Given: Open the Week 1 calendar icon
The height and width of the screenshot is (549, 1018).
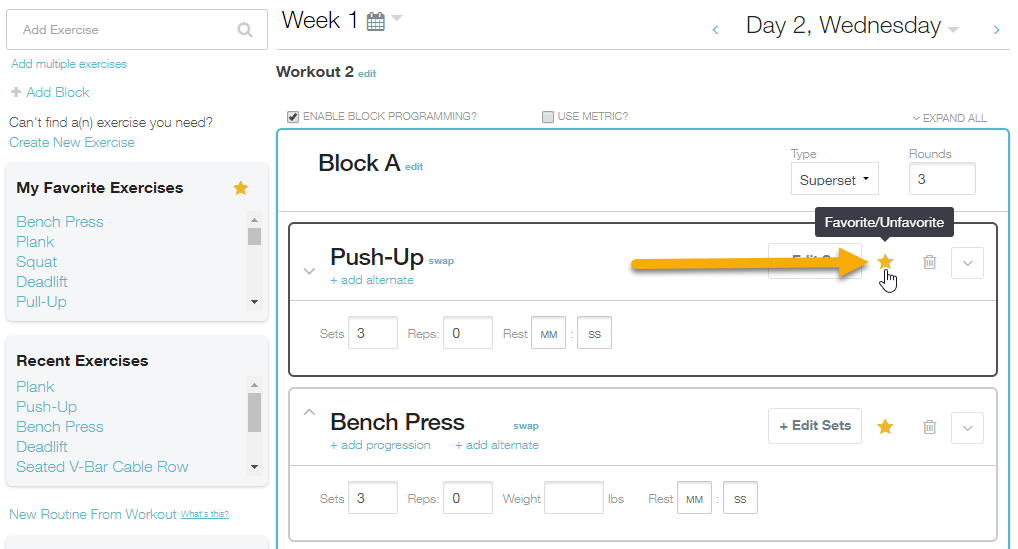Looking at the screenshot, I should pyautogui.click(x=376, y=21).
